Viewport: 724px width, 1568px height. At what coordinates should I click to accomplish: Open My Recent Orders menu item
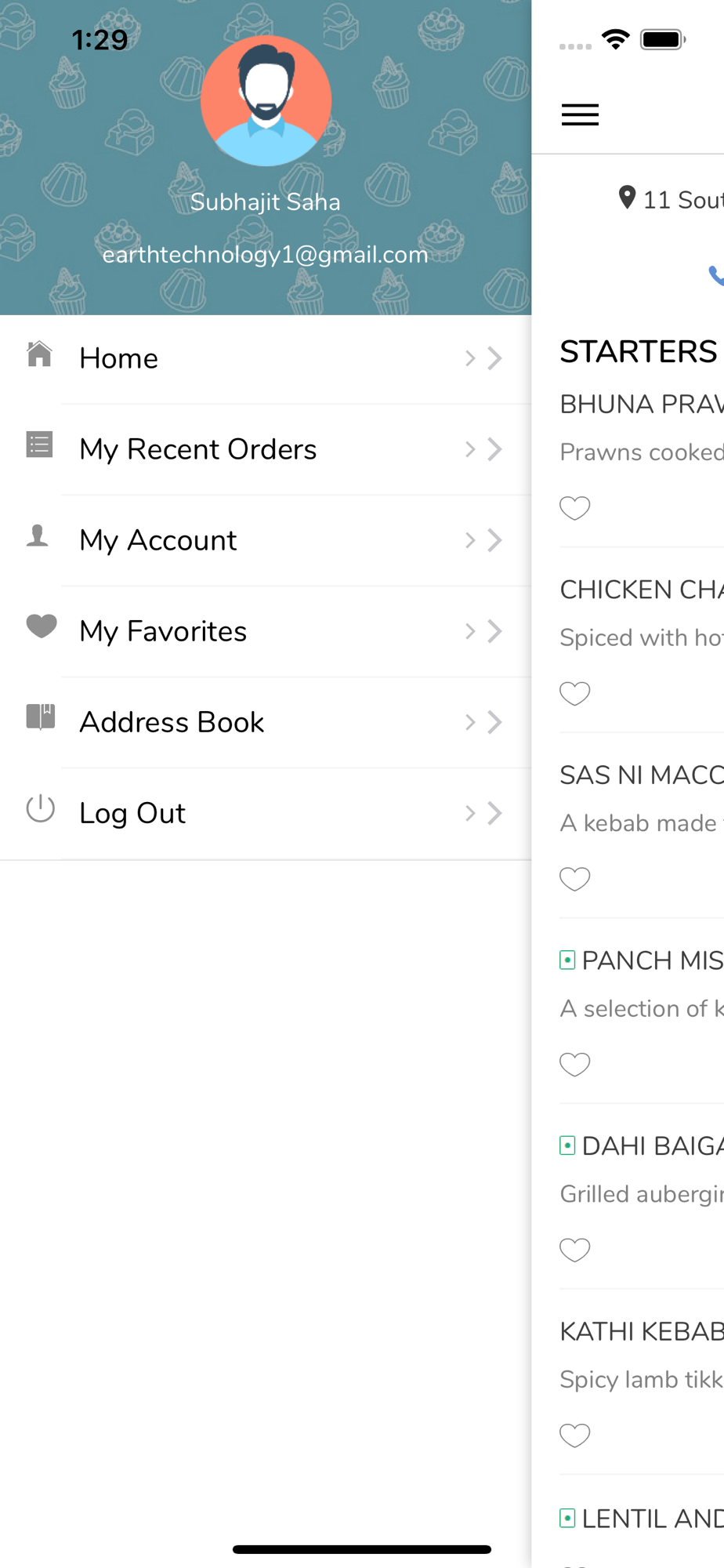pos(266,449)
